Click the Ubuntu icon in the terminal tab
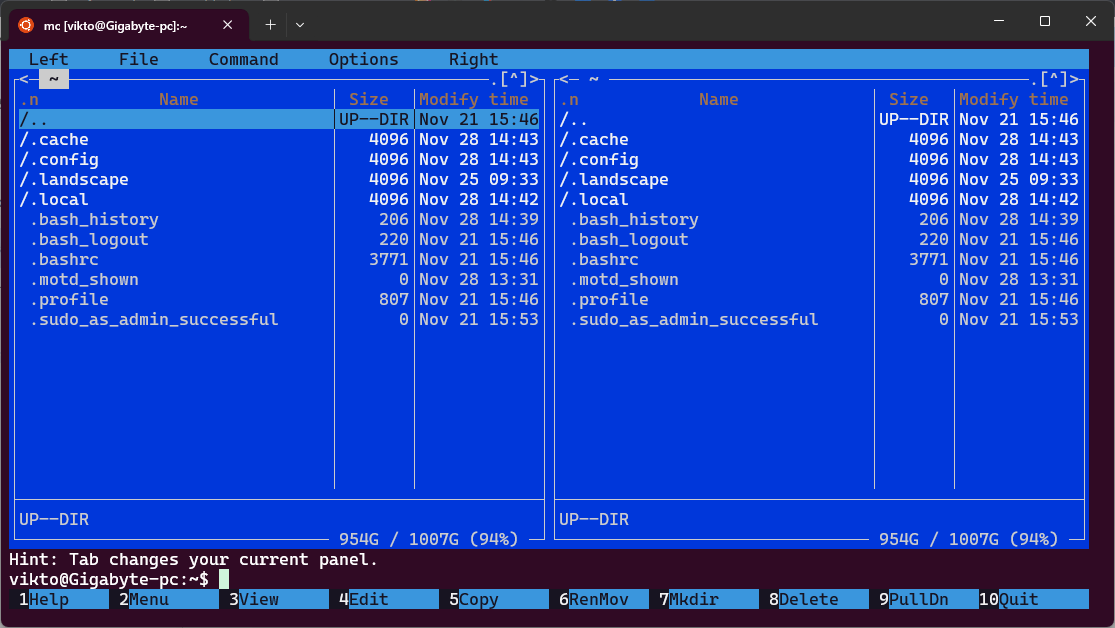Image resolution: width=1115 pixels, height=628 pixels. [26, 25]
